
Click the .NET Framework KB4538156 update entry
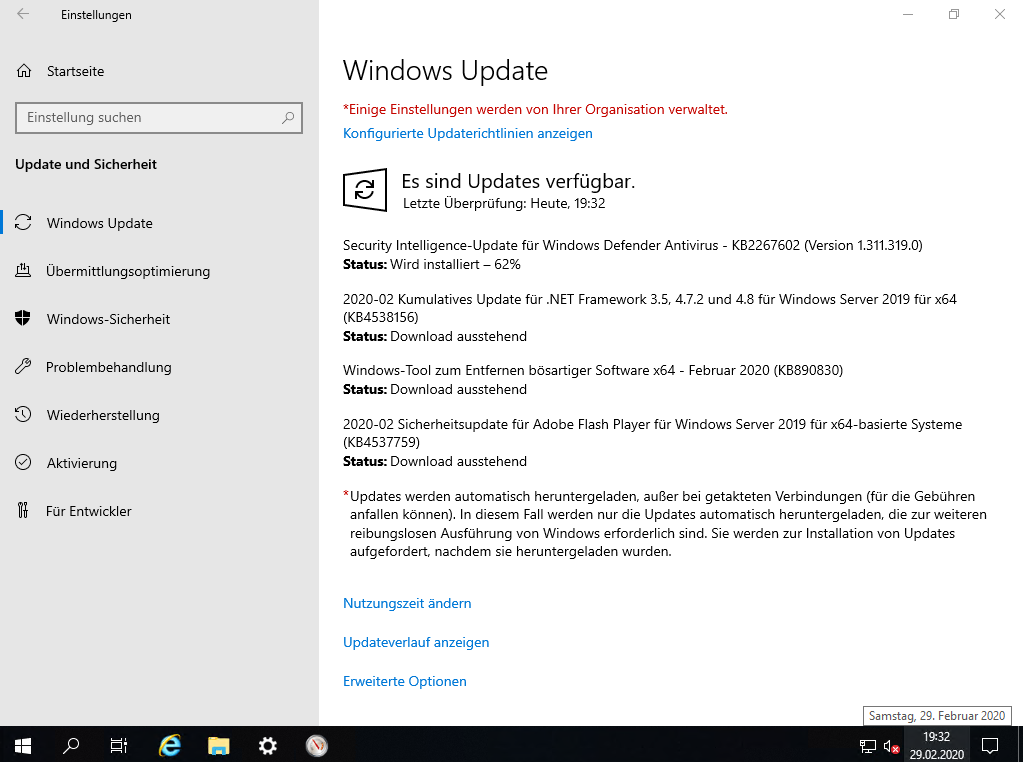click(x=650, y=308)
